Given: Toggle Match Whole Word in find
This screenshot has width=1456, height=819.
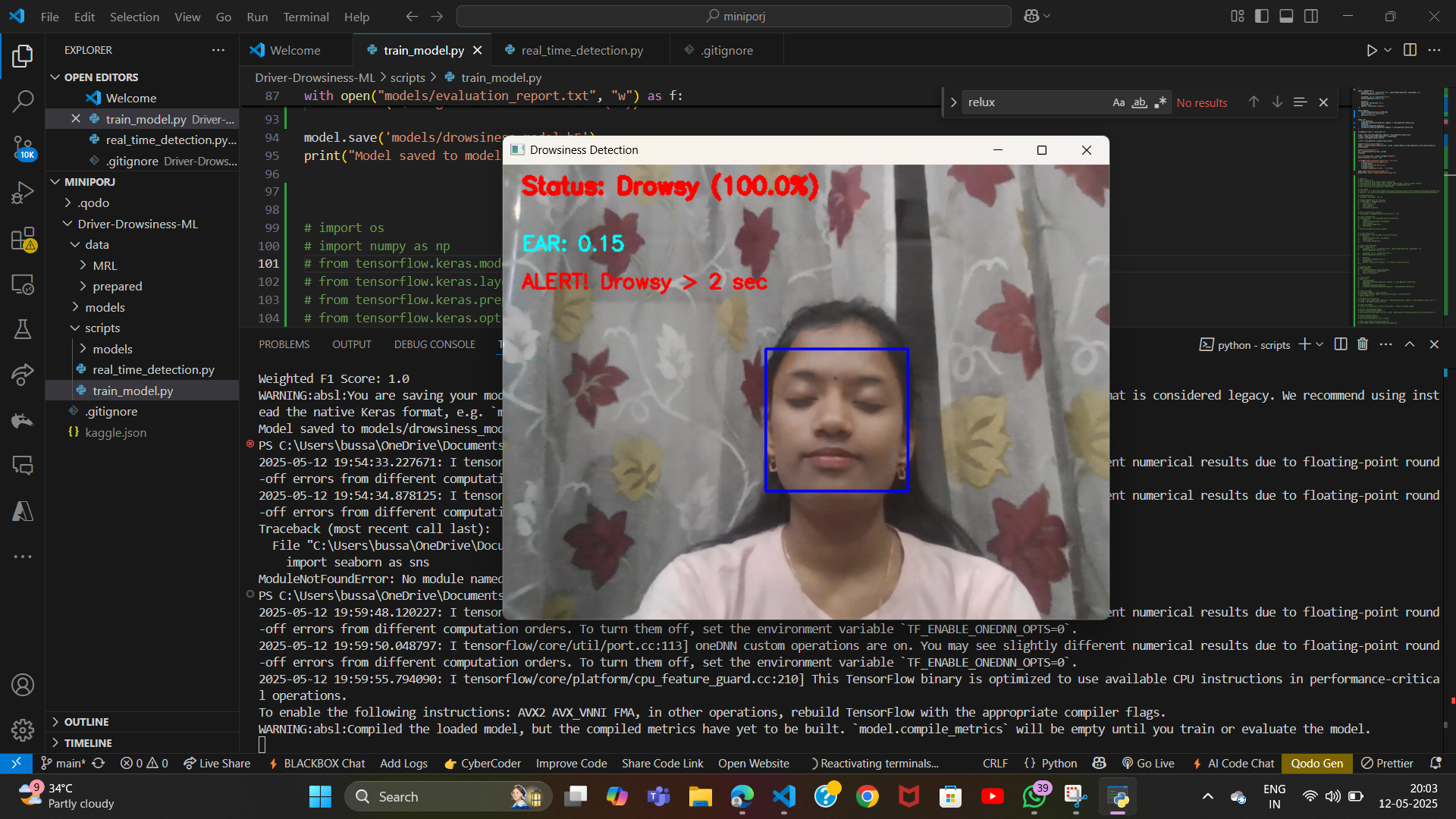Looking at the screenshot, I should [1139, 102].
